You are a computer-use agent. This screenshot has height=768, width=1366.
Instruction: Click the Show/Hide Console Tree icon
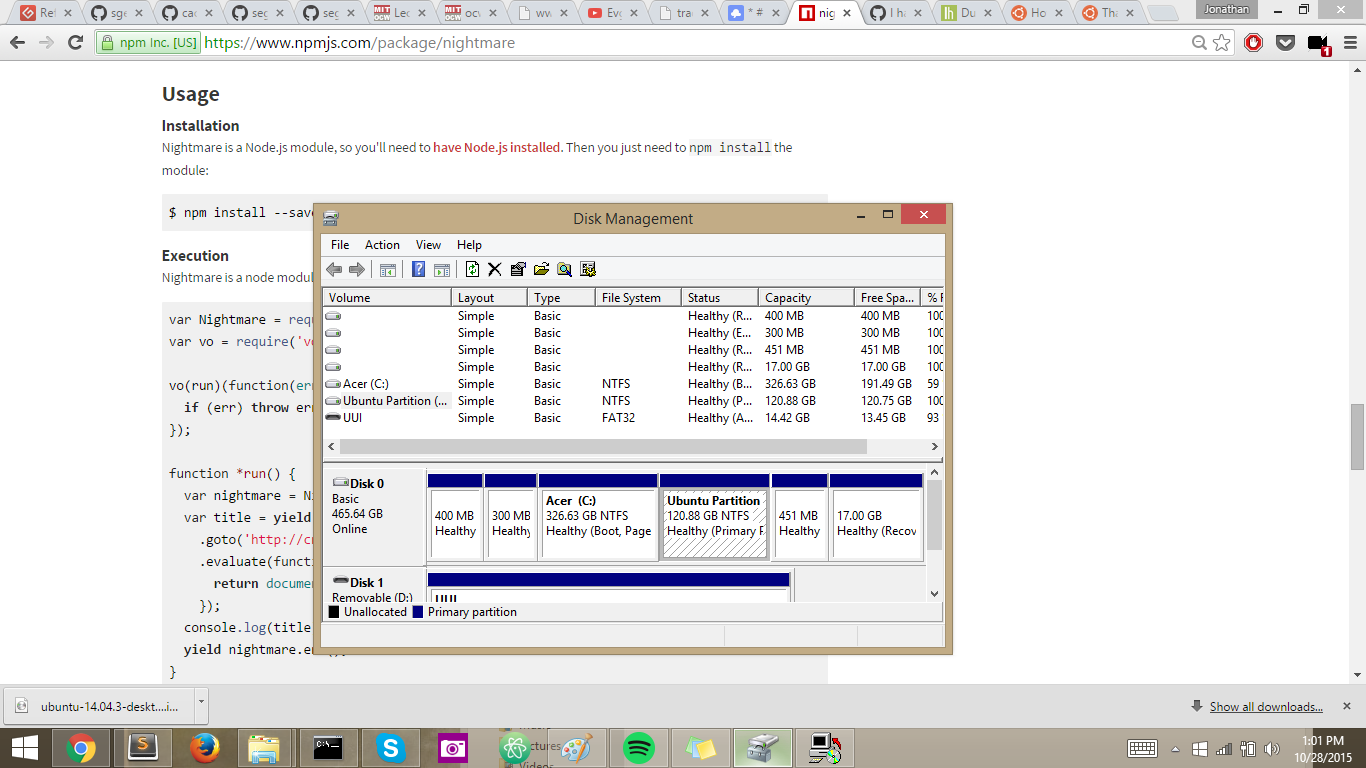click(x=388, y=269)
